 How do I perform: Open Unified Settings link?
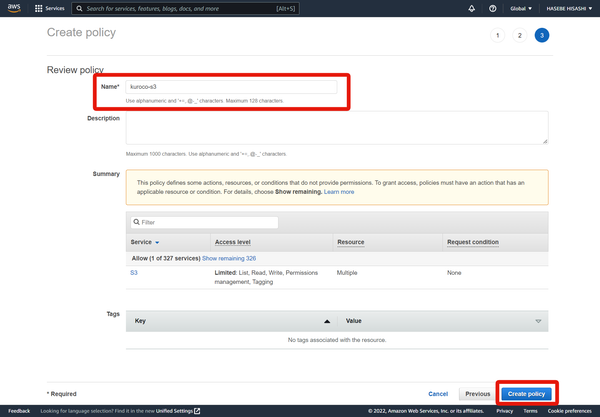click(174, 411)
